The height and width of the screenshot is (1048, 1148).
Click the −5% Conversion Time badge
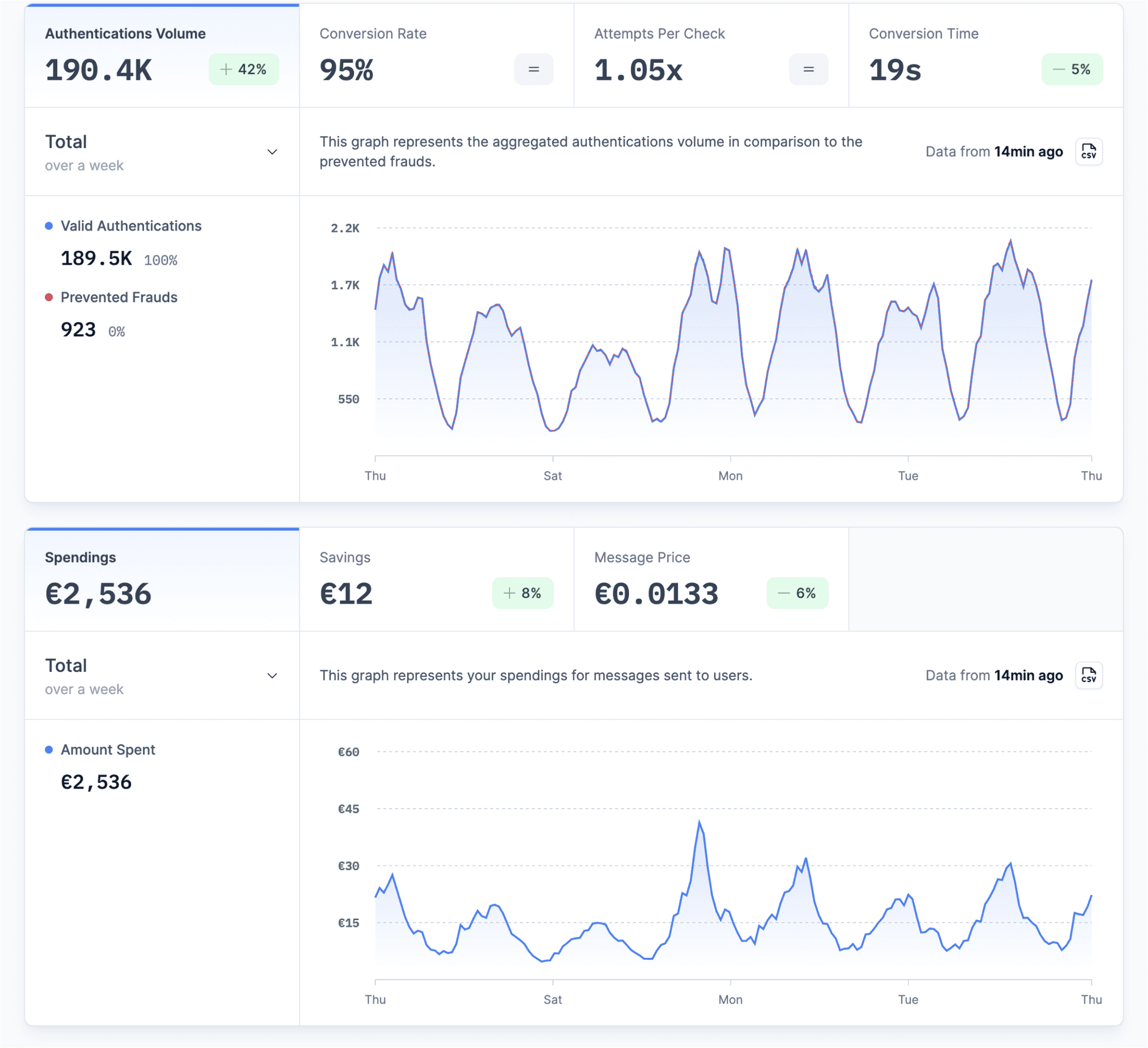click(1072, 70)
